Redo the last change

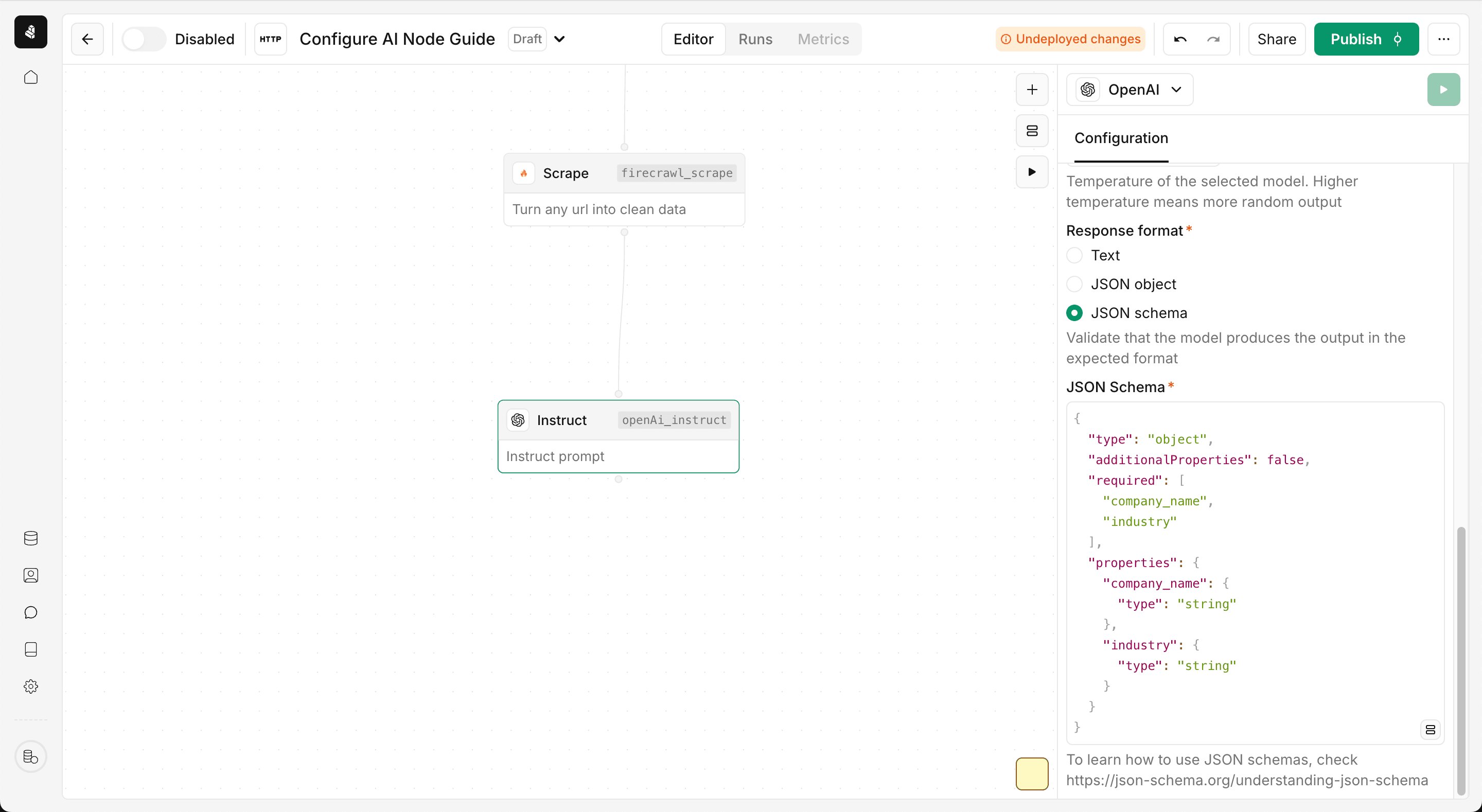coord(1213,39)
